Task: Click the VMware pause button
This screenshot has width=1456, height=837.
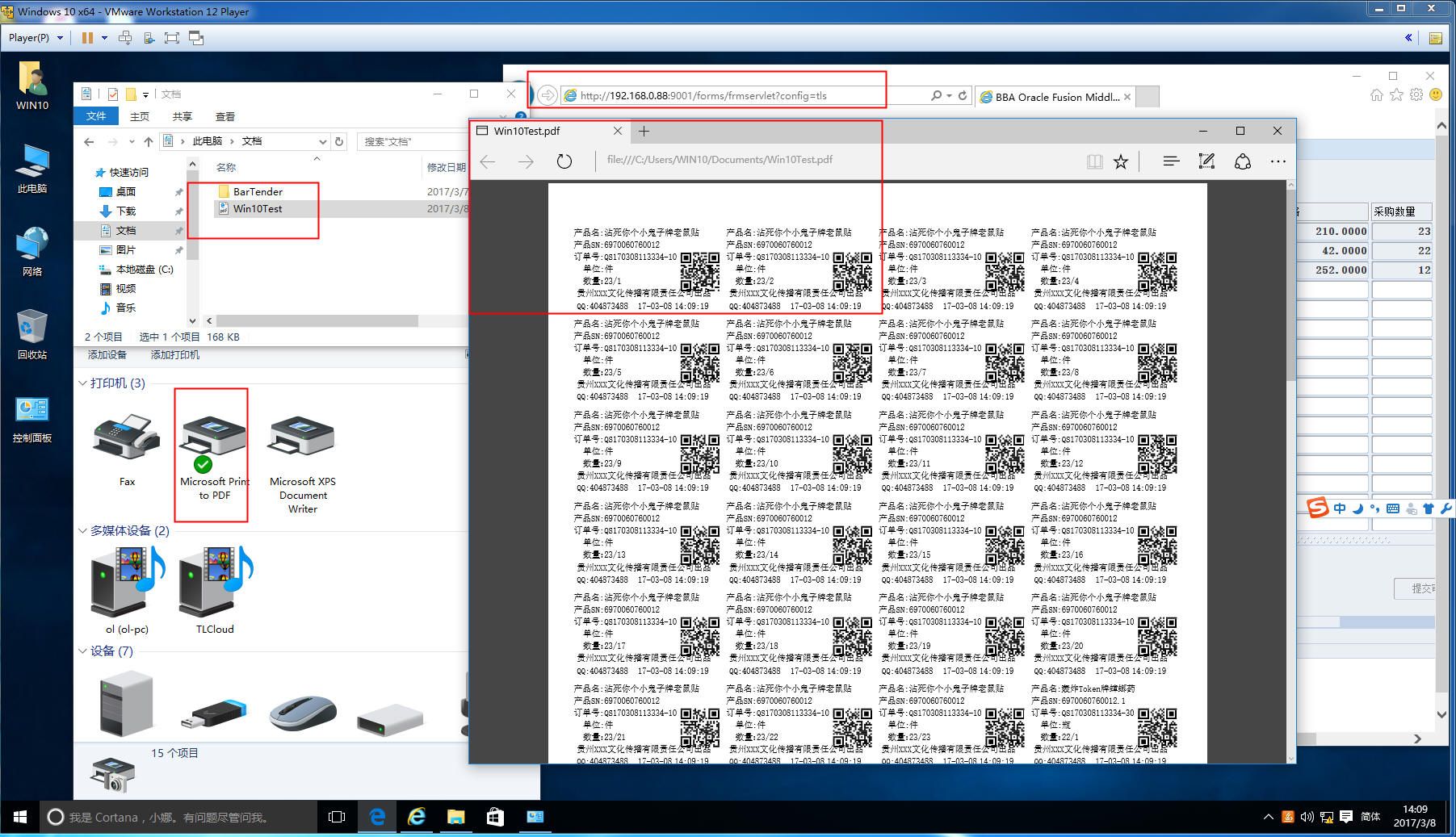Action: point(87,37)
